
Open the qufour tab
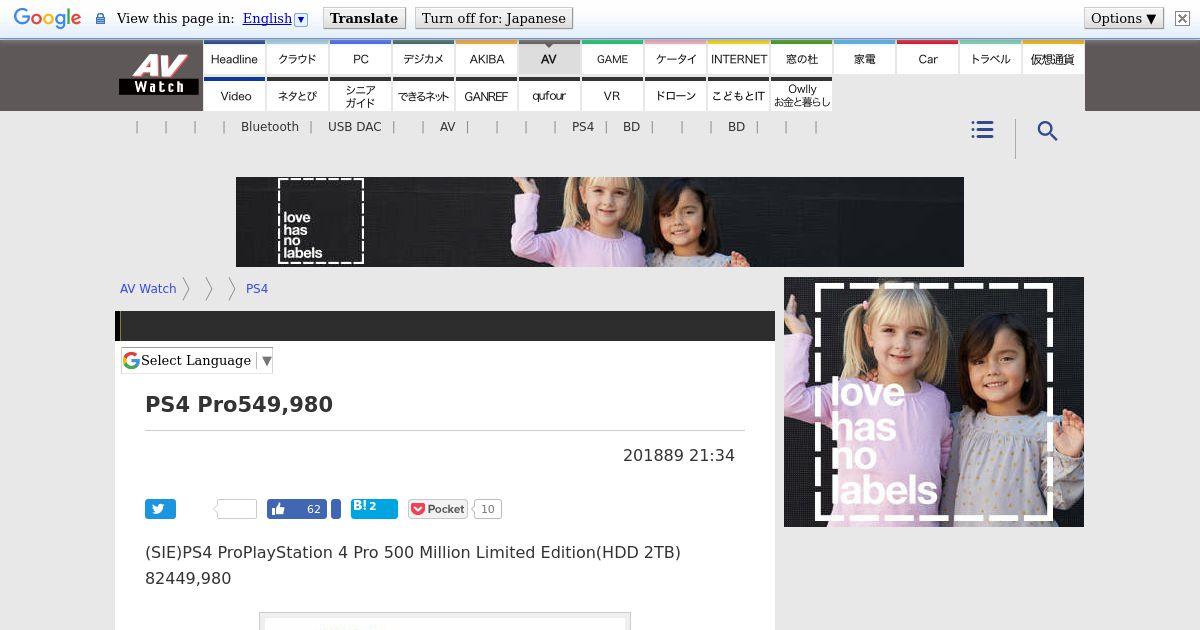coord(549,95)
